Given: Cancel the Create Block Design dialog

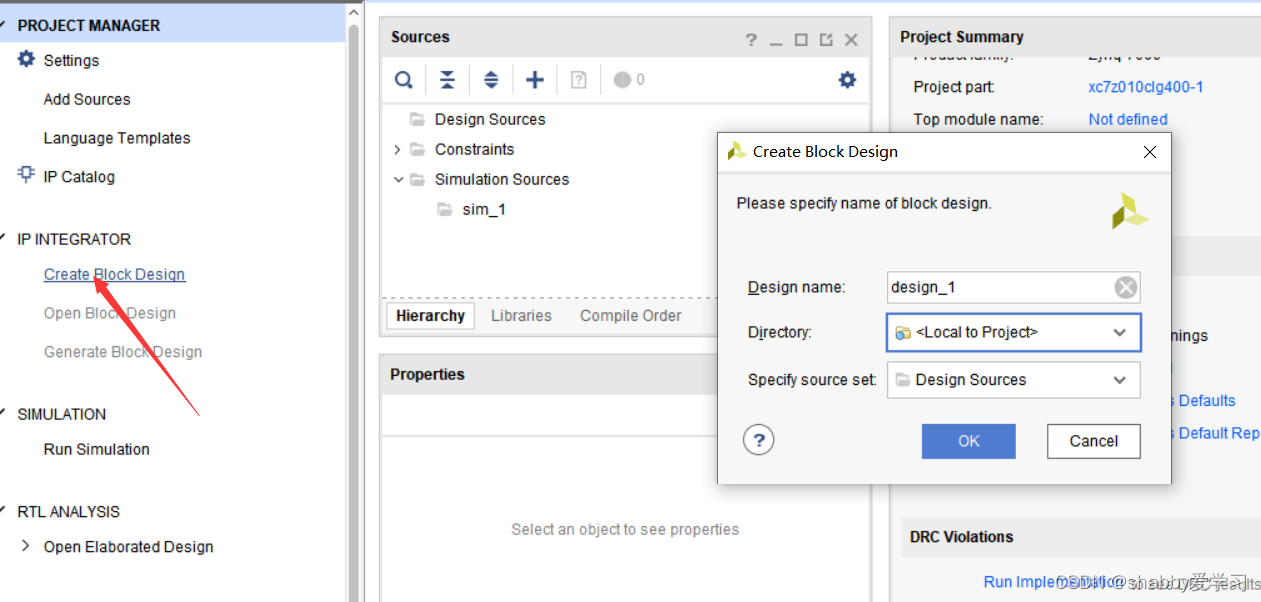Looking at the screenshot, I should [x=1094, y=441].
